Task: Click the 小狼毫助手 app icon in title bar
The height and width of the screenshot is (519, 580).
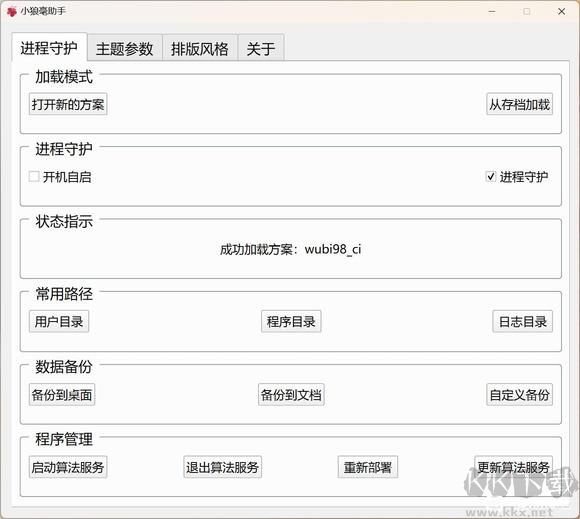Action: 12,11
